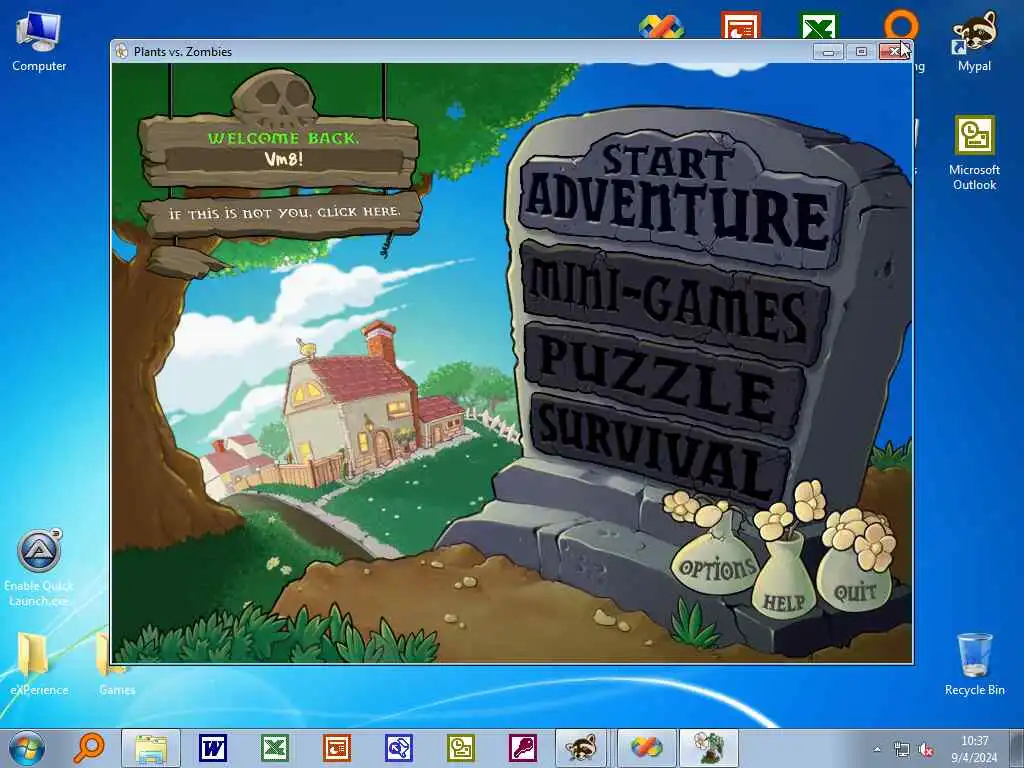Open the Windows Start menu orb
Screen dimensions: 1024x768
tap(27, 748)
